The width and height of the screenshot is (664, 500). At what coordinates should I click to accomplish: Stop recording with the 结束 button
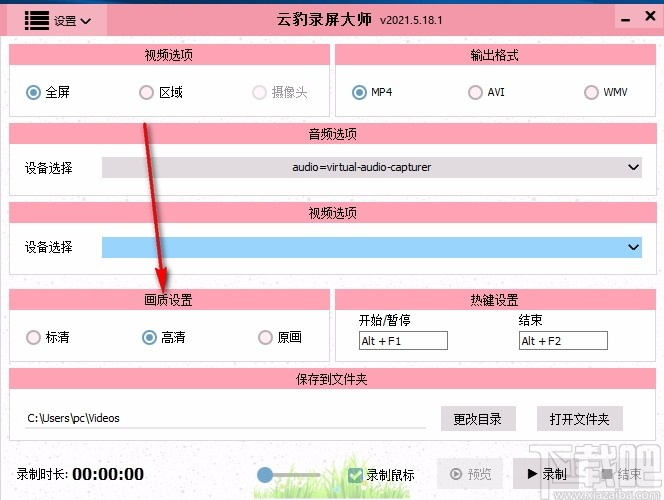(621, 474)
